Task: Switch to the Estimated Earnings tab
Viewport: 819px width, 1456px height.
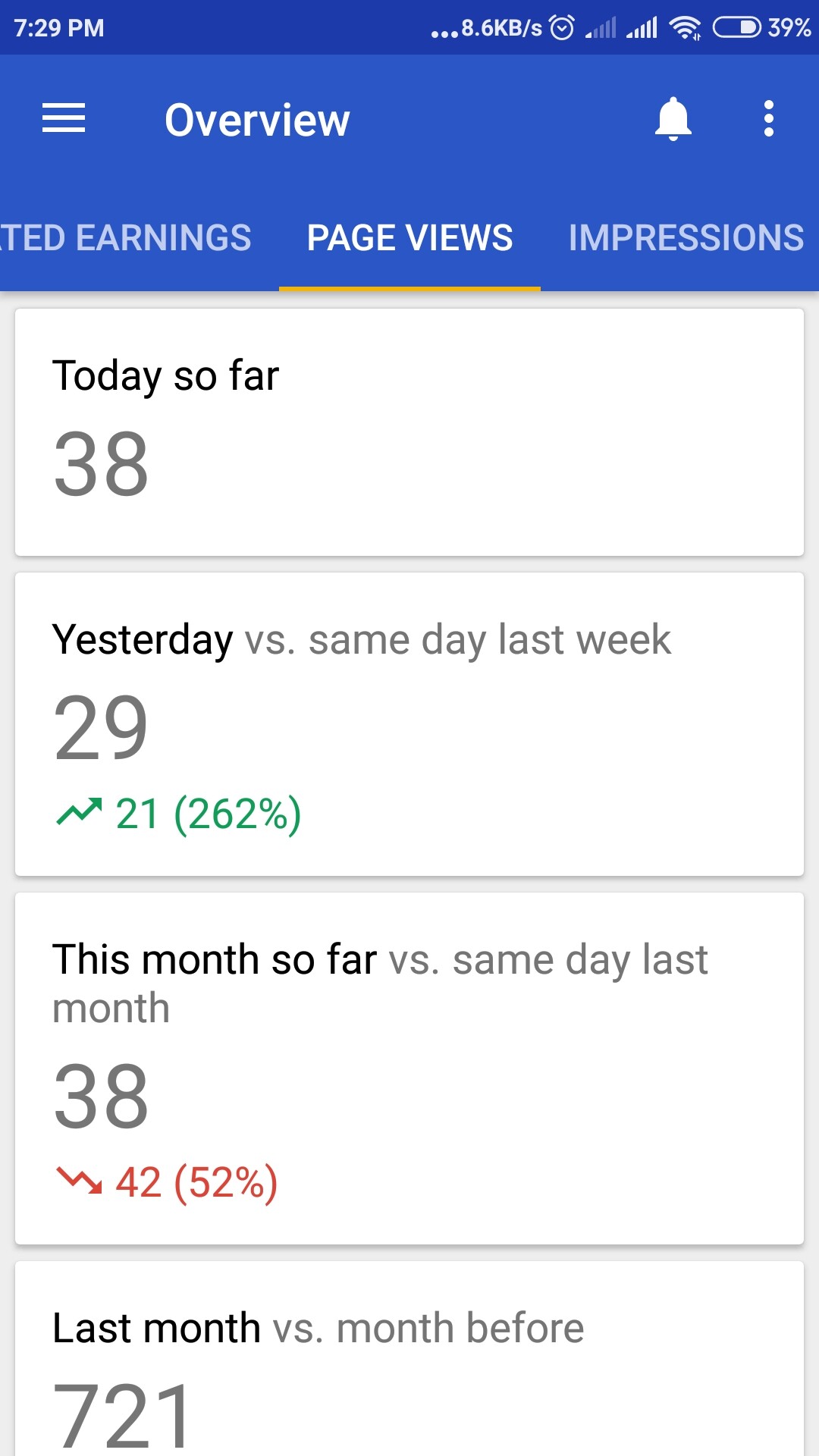Action: point(126,238)
